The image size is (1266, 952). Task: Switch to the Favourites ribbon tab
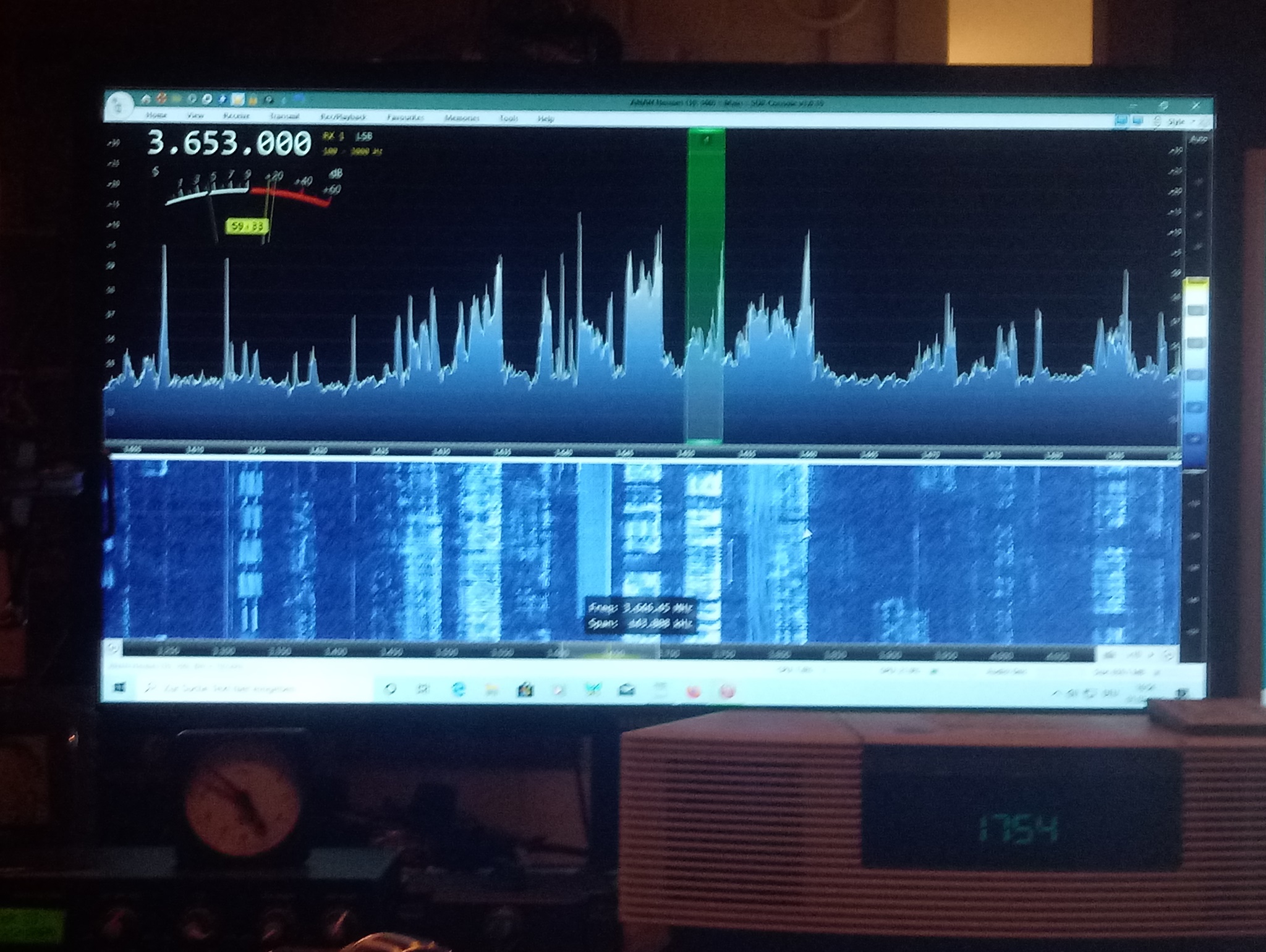[406, 117]
